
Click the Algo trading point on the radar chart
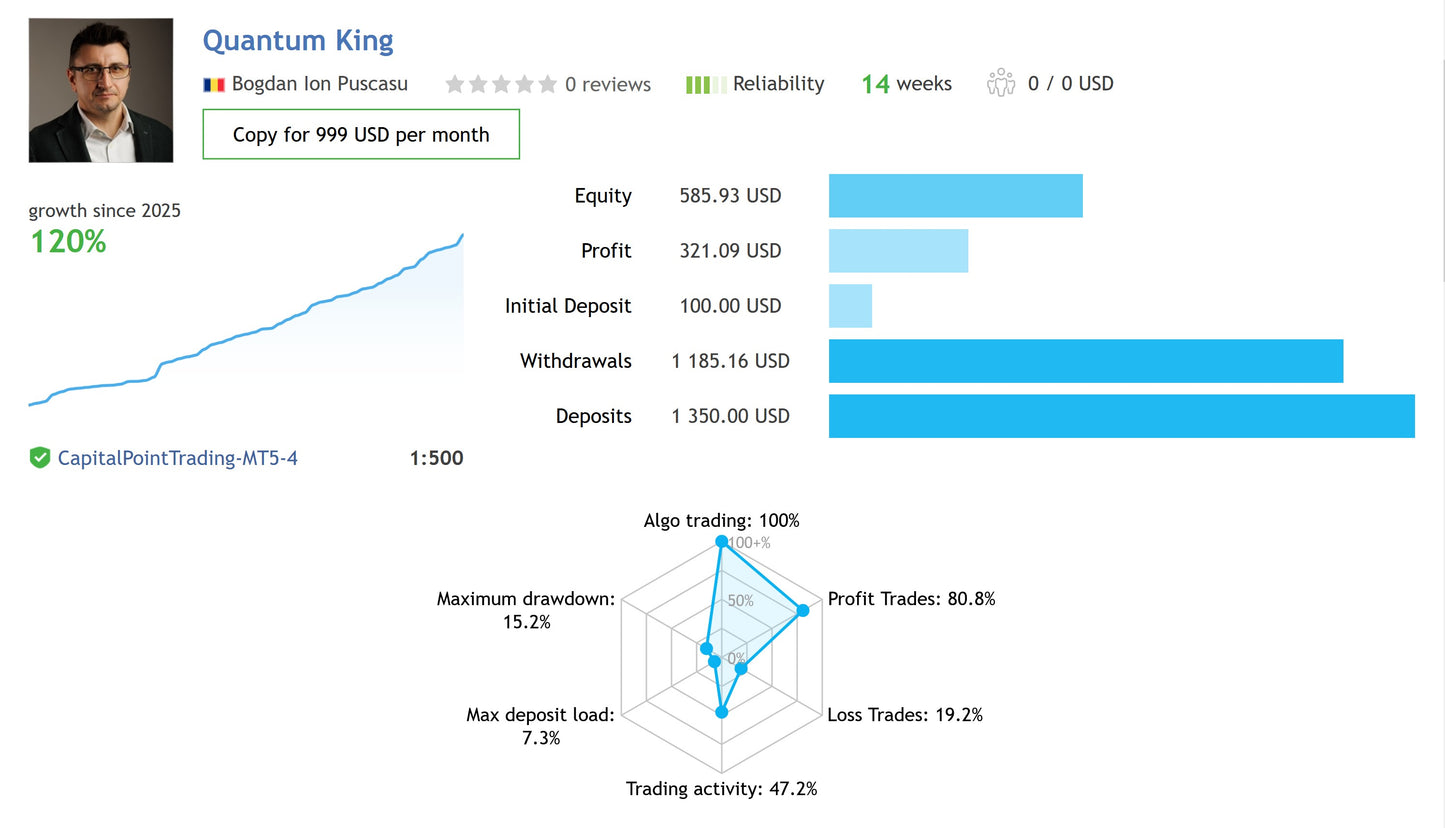pos(722,541)
